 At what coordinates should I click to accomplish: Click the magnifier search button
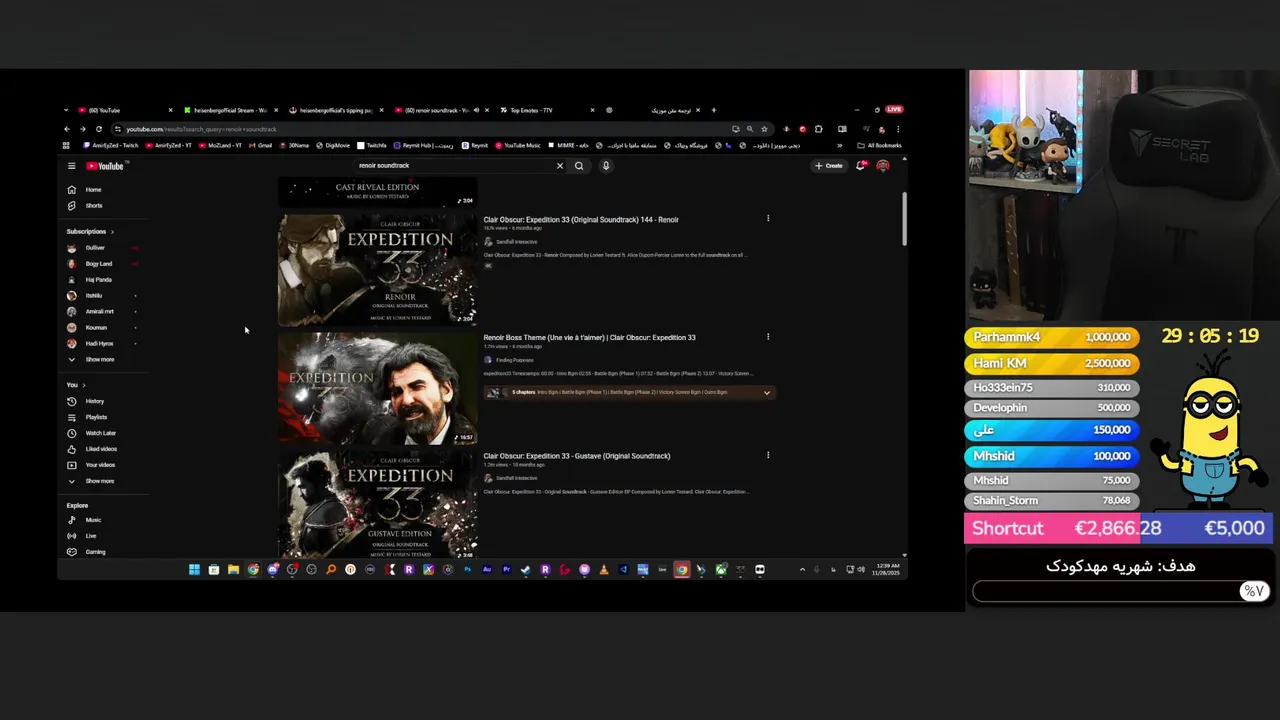579,166
